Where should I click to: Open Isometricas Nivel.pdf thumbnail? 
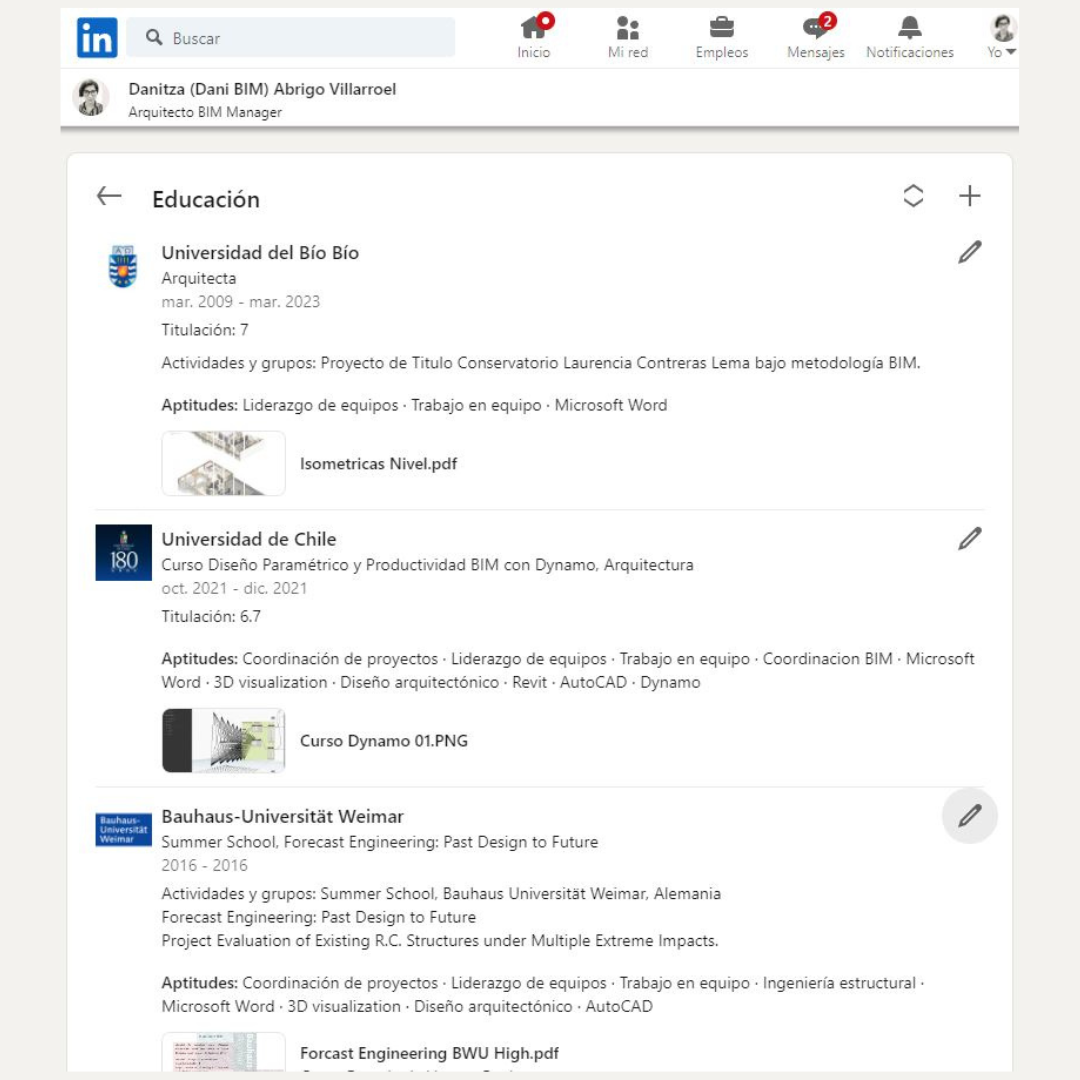(x=224, y=464)
